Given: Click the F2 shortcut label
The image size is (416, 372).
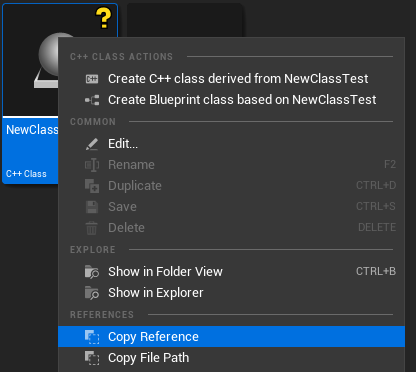Looking at the screenshot, I should coord(390,164).
